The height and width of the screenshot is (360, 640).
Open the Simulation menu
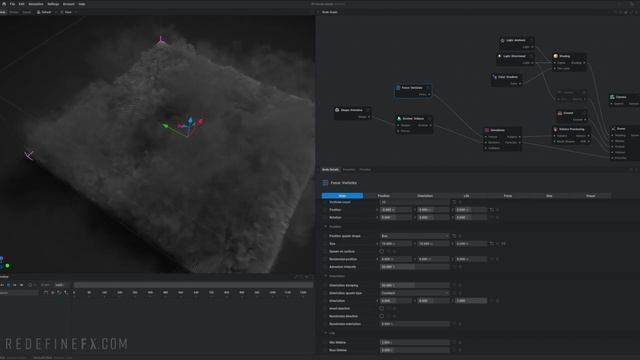pos(36,4)
